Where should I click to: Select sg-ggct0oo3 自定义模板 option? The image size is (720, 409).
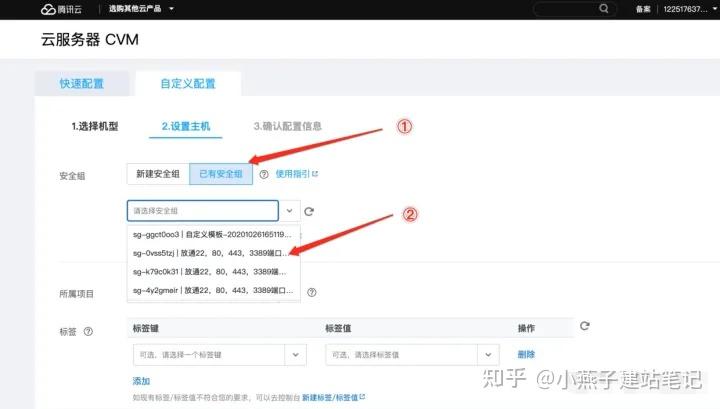click(214, 235)
